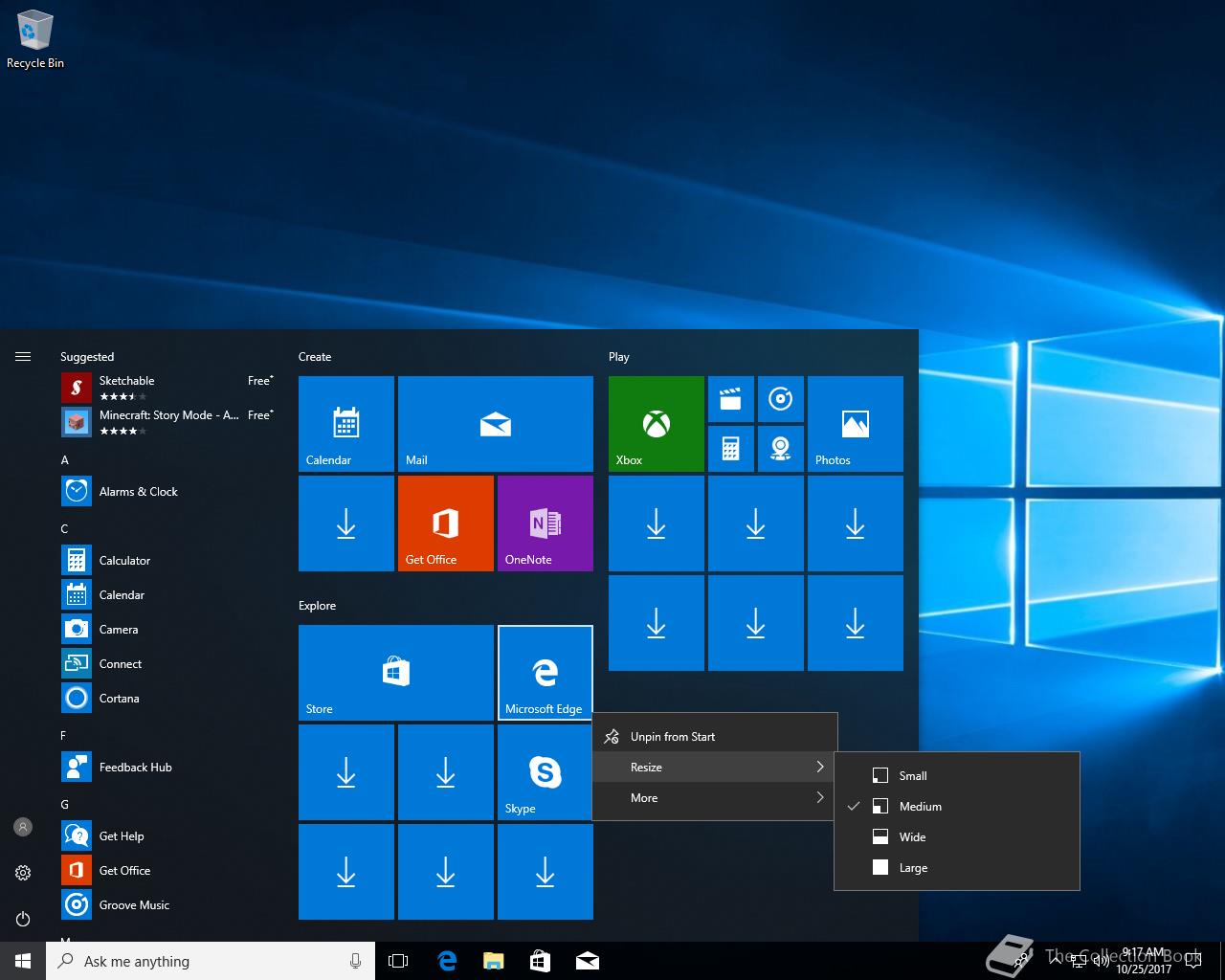Open Alarms & Clock from app list

click(167, 492)
